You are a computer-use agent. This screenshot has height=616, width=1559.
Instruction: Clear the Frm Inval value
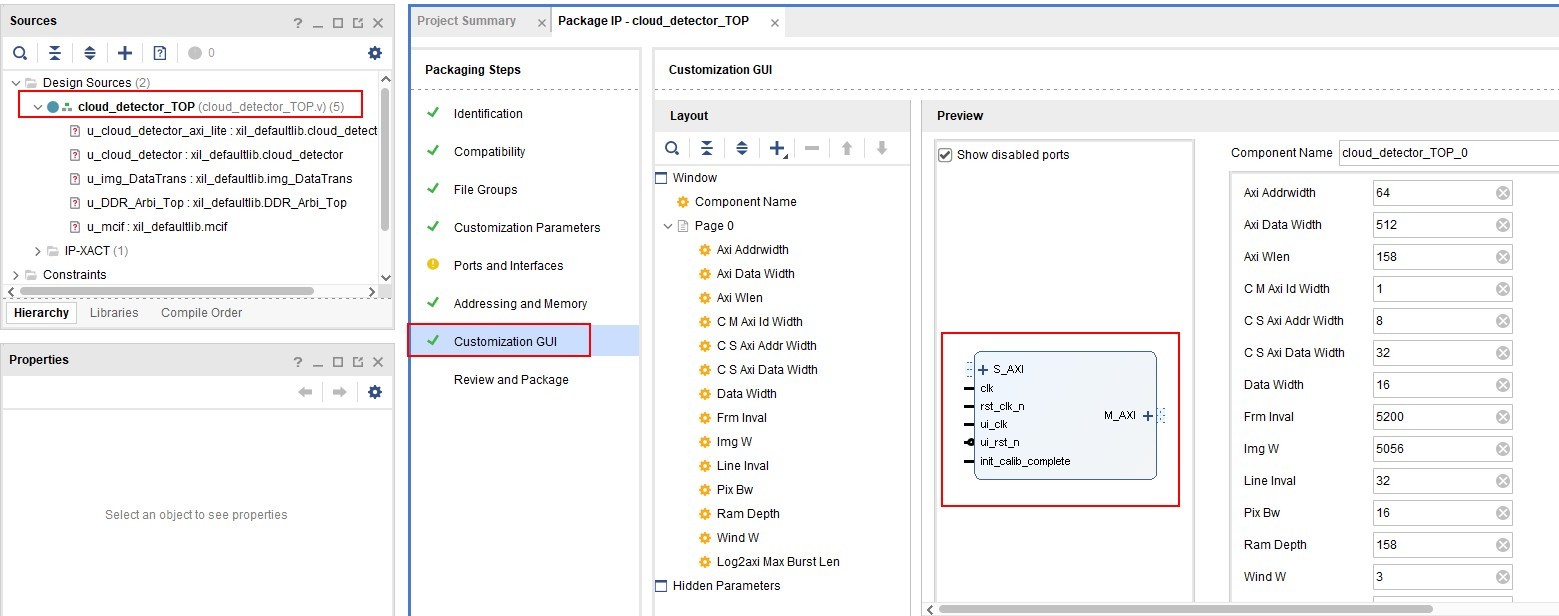[x=1502, y=417]
